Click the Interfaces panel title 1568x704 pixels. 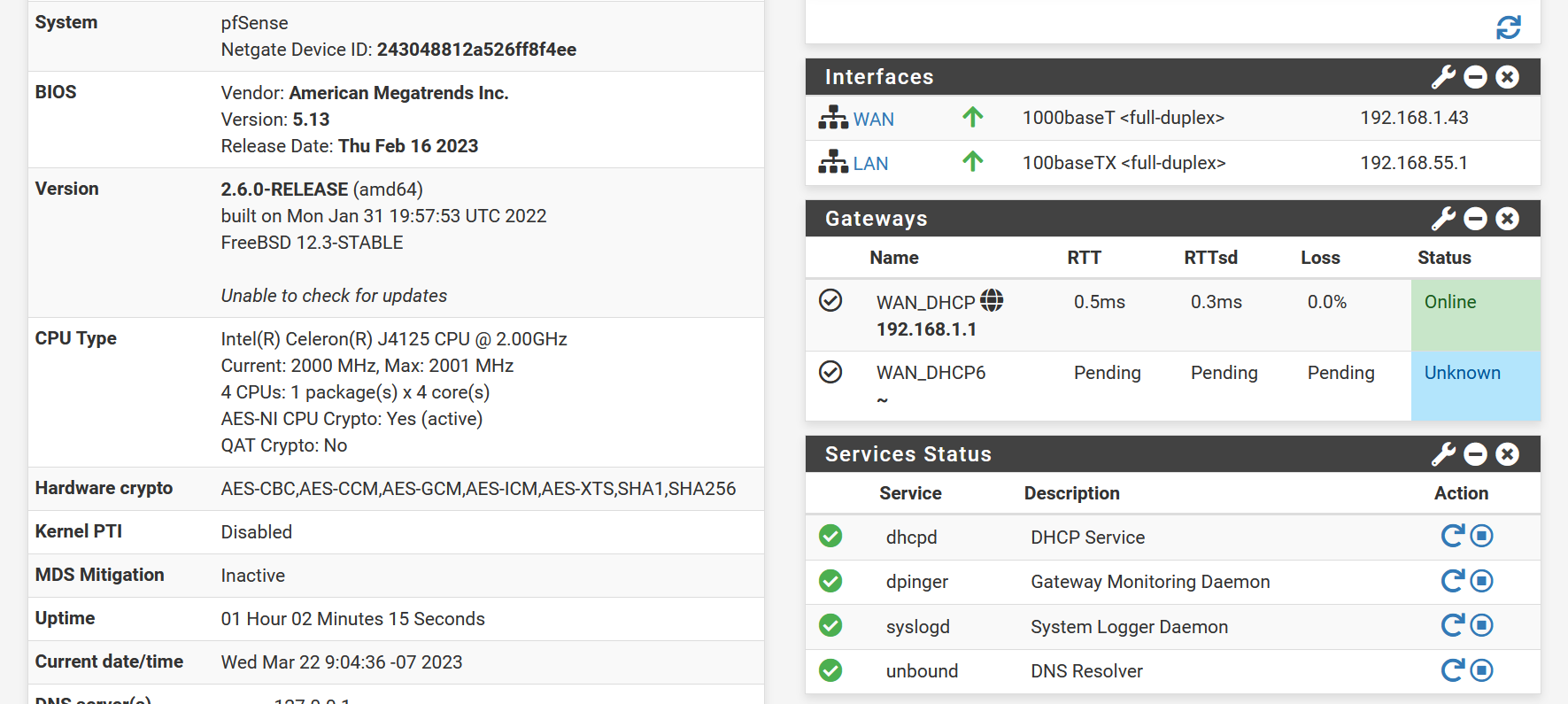pyautogui.click(x=879, y=77)
